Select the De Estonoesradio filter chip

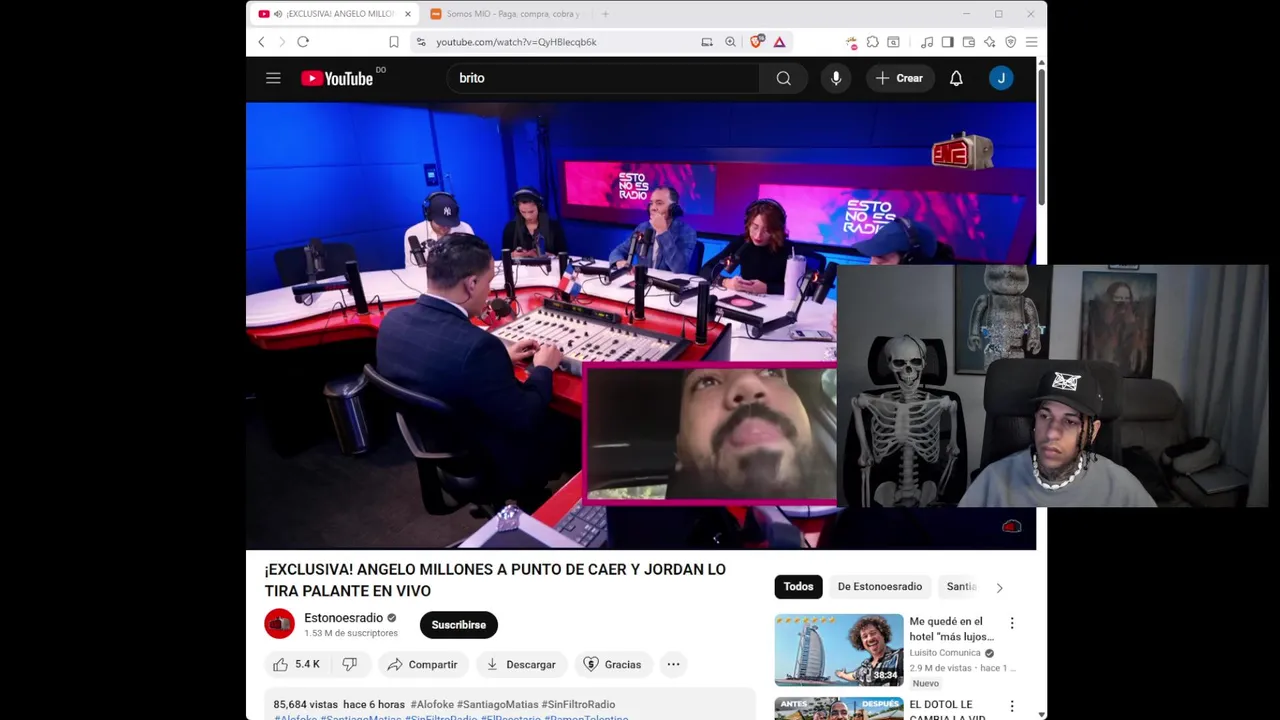coord(880,587)
